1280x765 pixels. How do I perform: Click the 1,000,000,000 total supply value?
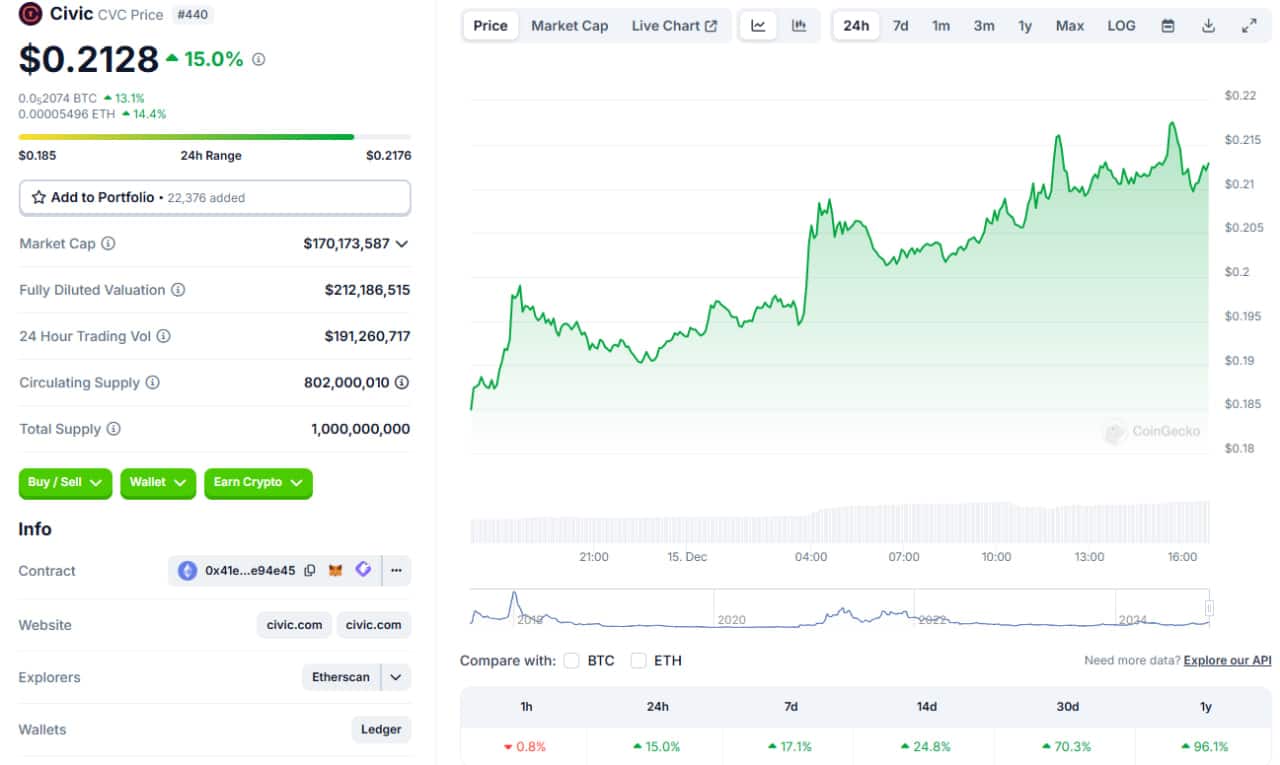(x=360, y=429)
